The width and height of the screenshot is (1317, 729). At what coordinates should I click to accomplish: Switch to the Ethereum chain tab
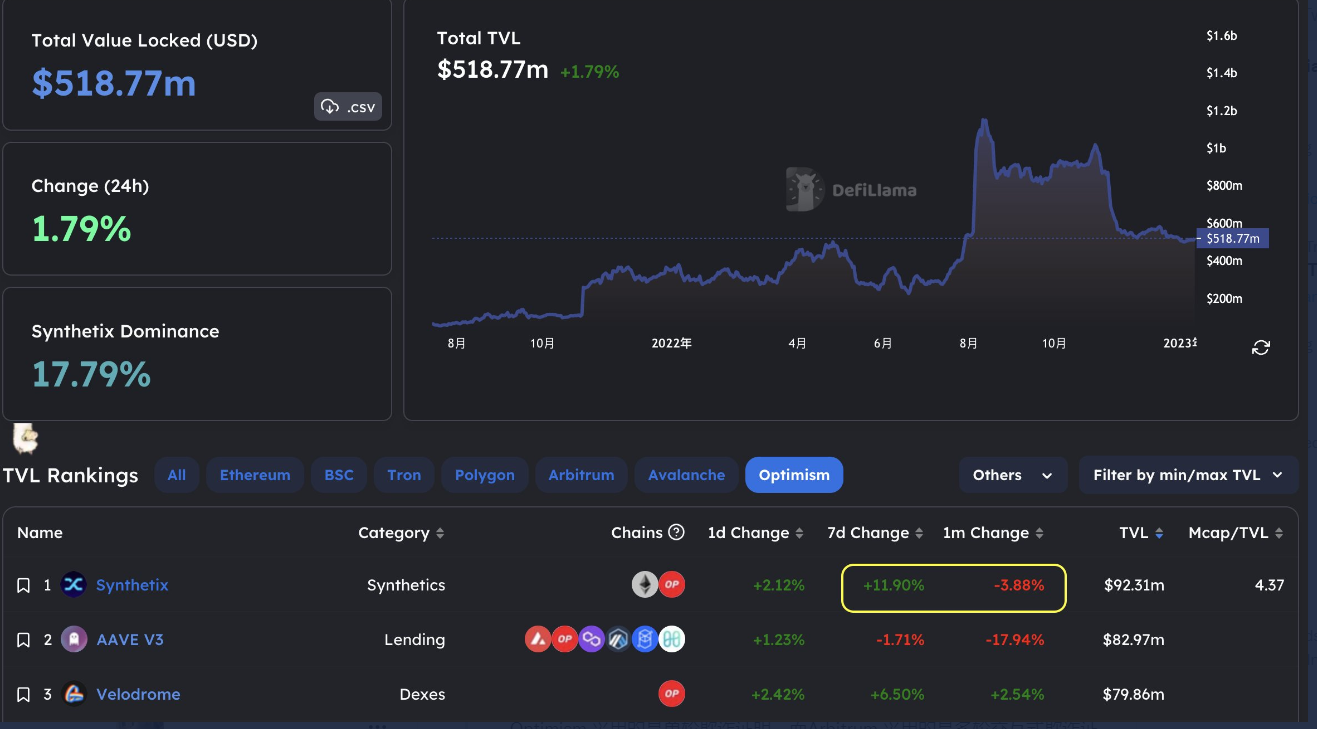point(255,475)
